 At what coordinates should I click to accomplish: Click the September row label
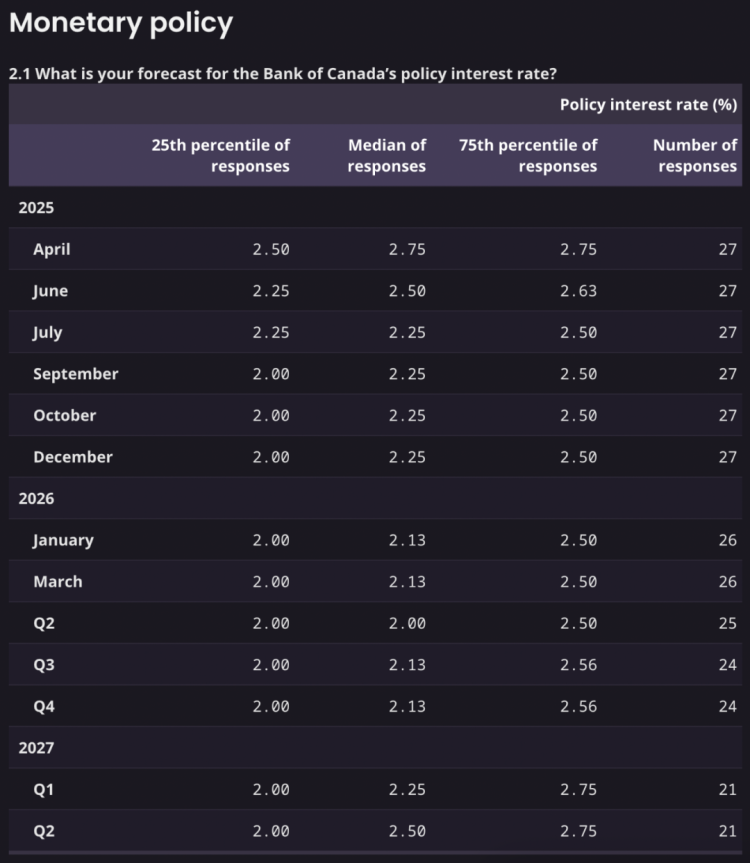point(76,374)
